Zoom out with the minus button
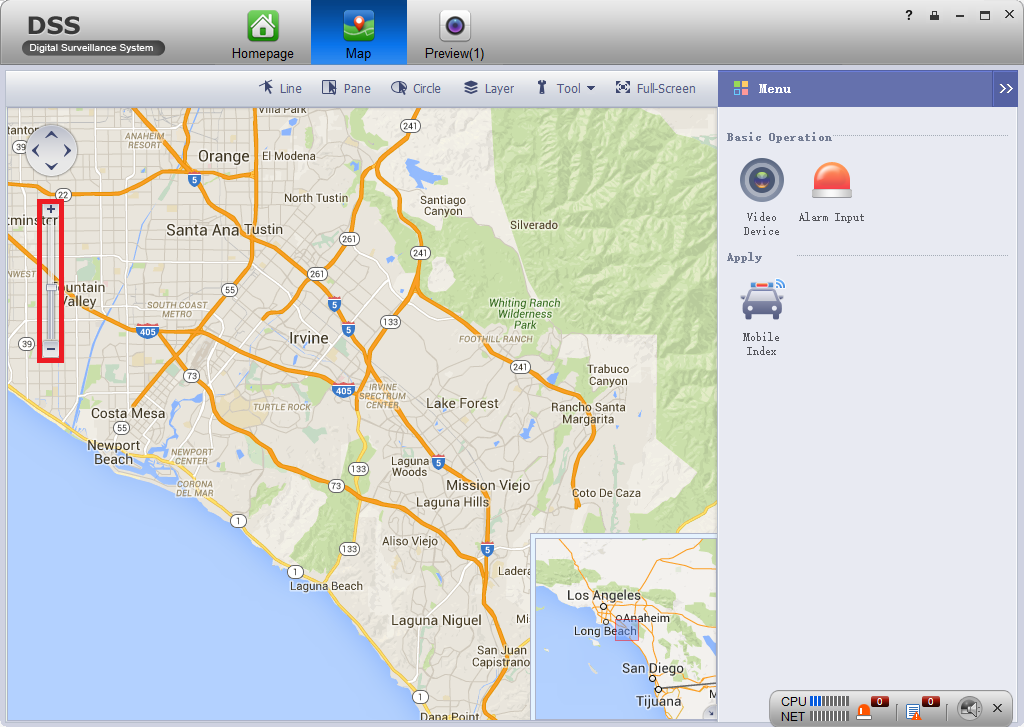 (x=51, y=348)
